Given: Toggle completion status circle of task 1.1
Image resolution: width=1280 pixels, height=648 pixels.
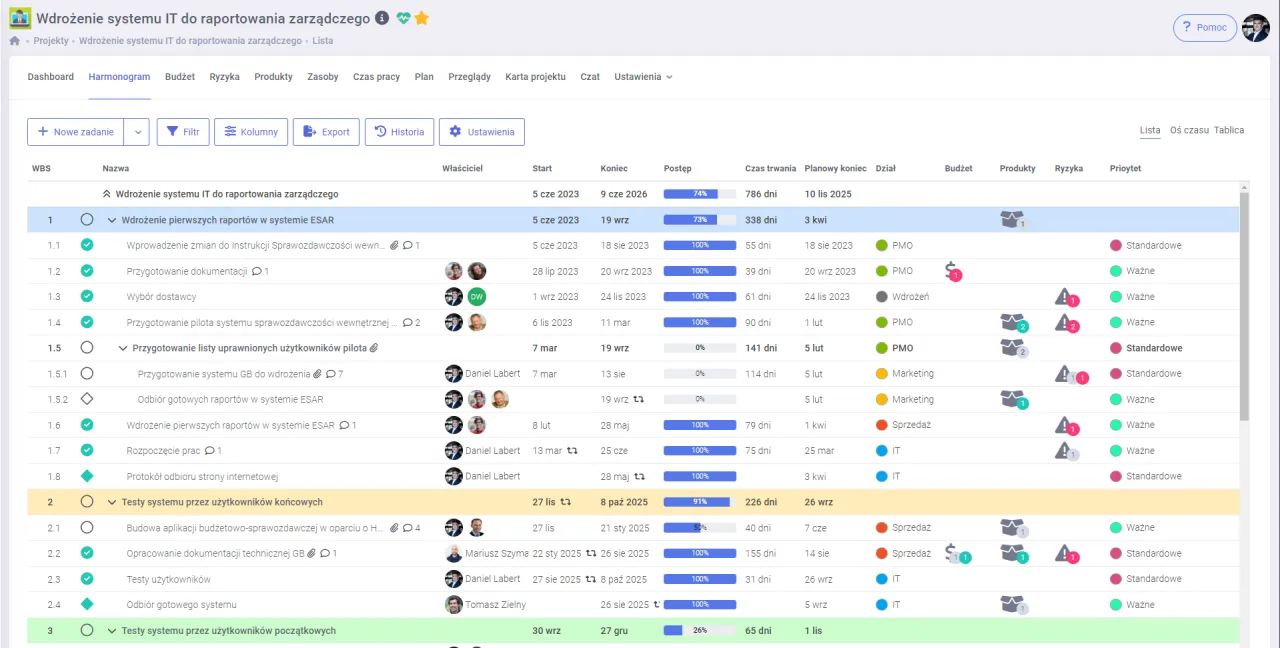Looking at the screenshot, I should click(x=87, y=245).
